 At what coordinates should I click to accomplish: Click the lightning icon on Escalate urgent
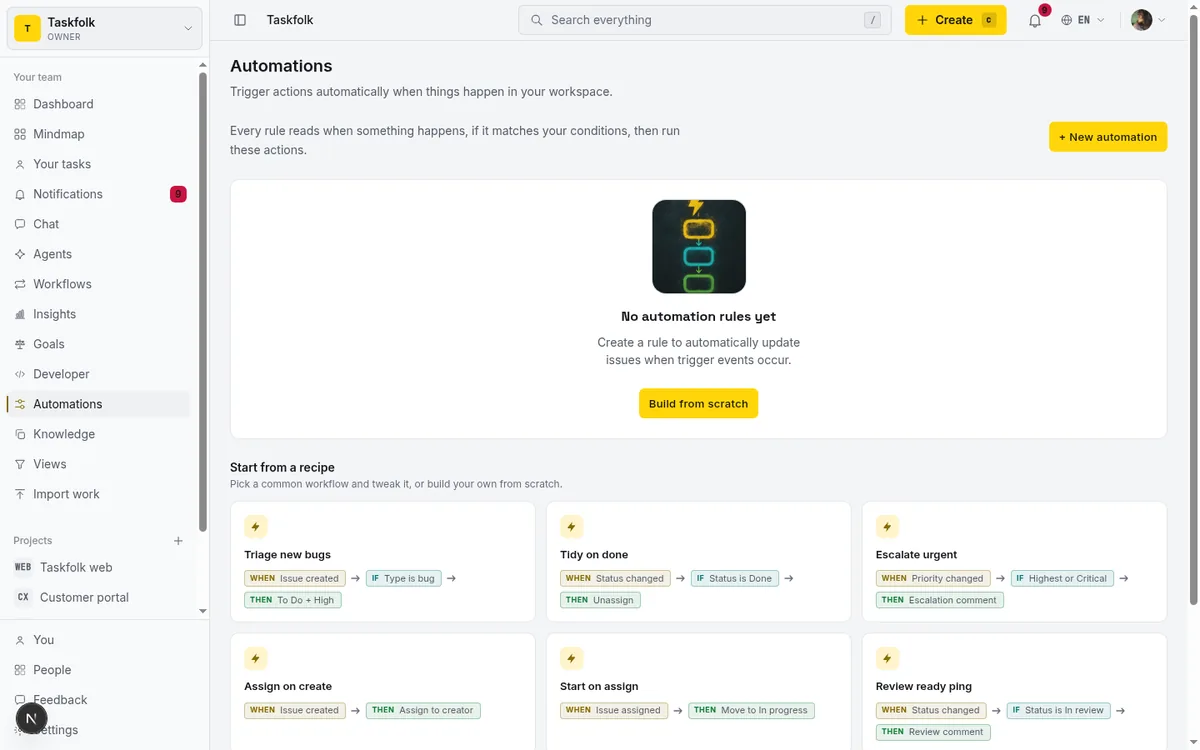click(x=887, y=527)
